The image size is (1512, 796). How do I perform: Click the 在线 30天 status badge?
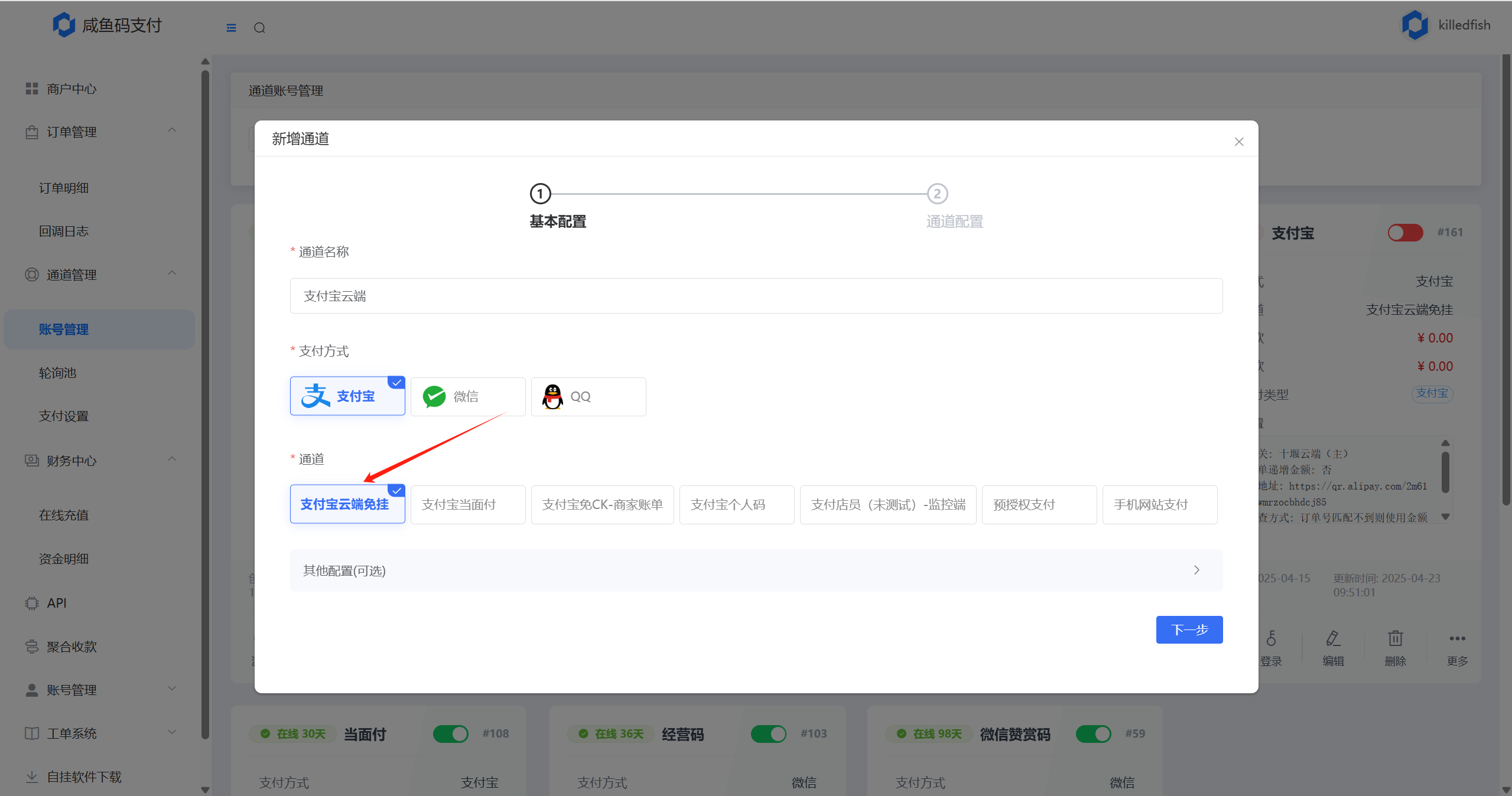(294, 733)
